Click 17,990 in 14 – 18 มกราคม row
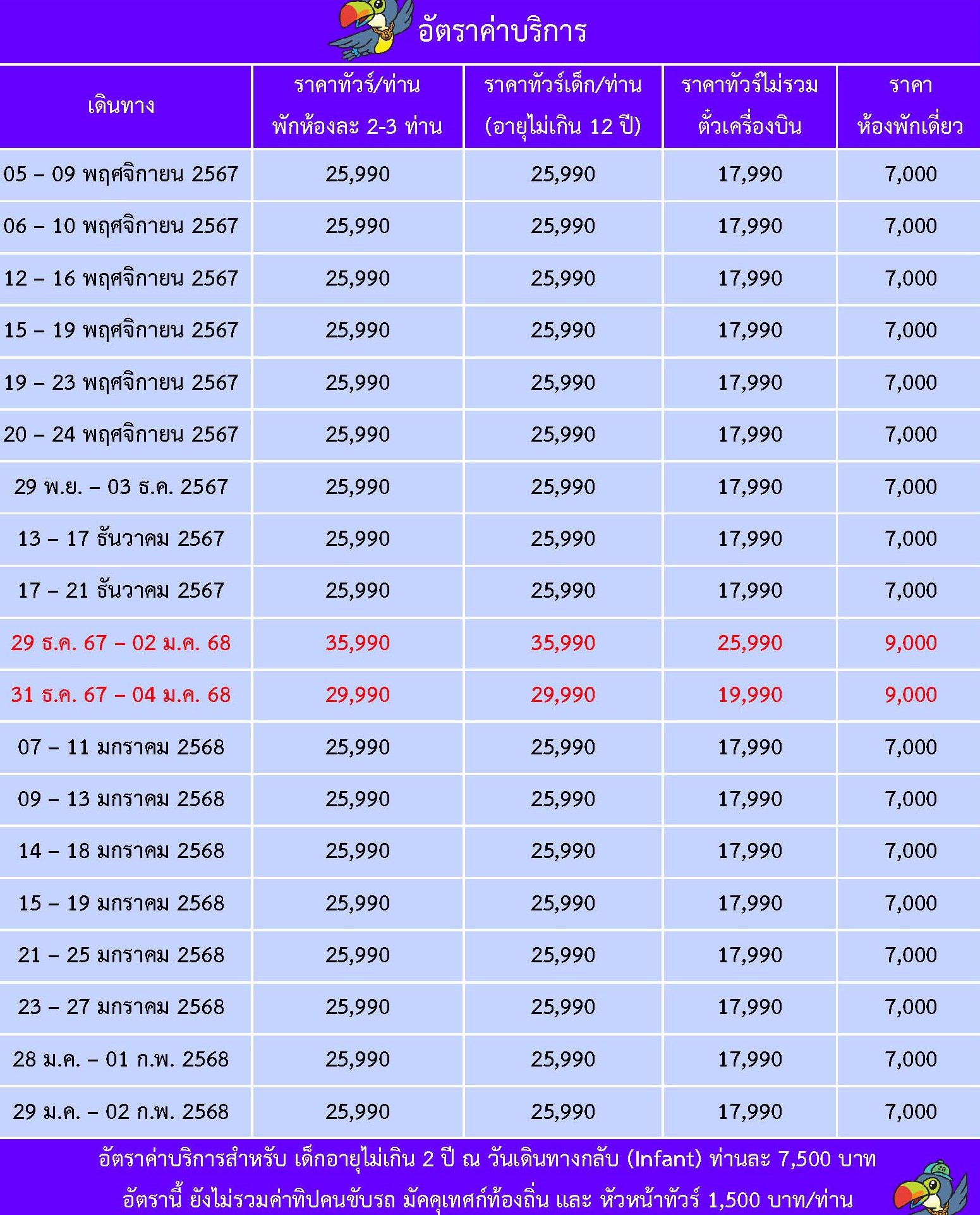 [x=750, y=850]
